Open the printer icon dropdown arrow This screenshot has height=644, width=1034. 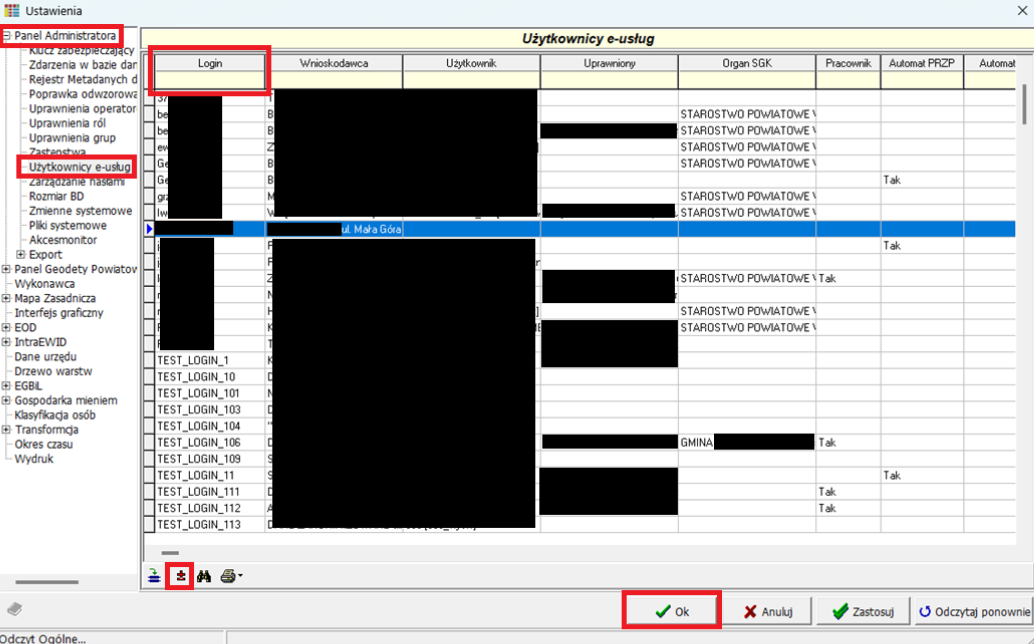[240, 577]
